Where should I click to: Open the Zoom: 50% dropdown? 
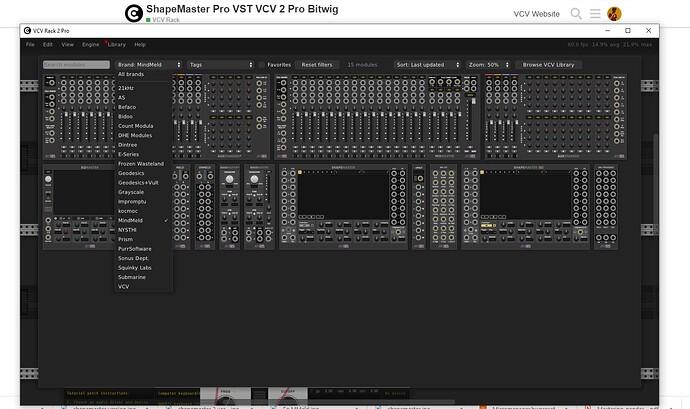488,65
